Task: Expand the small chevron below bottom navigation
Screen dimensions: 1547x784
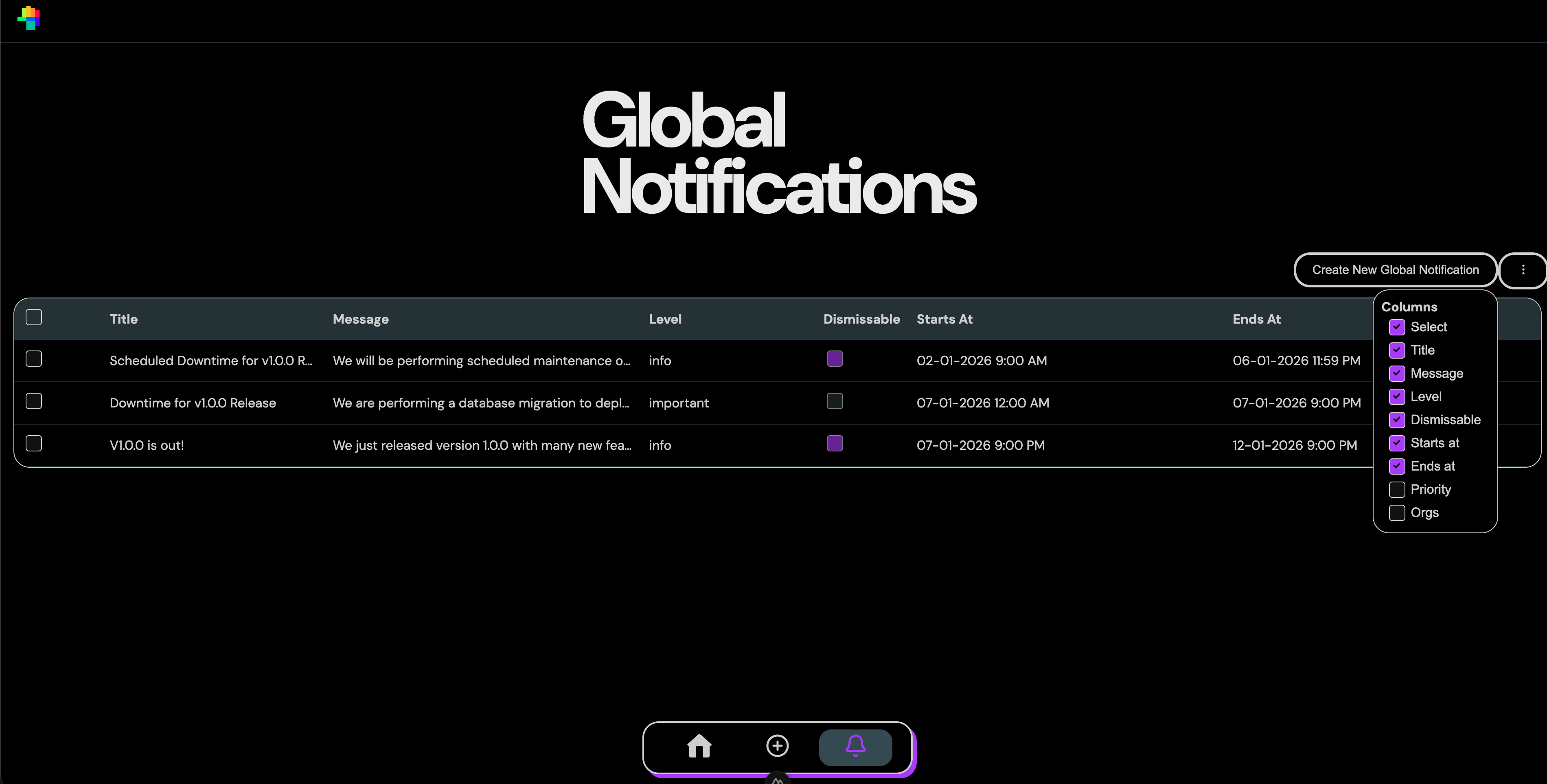Action: 777,780
